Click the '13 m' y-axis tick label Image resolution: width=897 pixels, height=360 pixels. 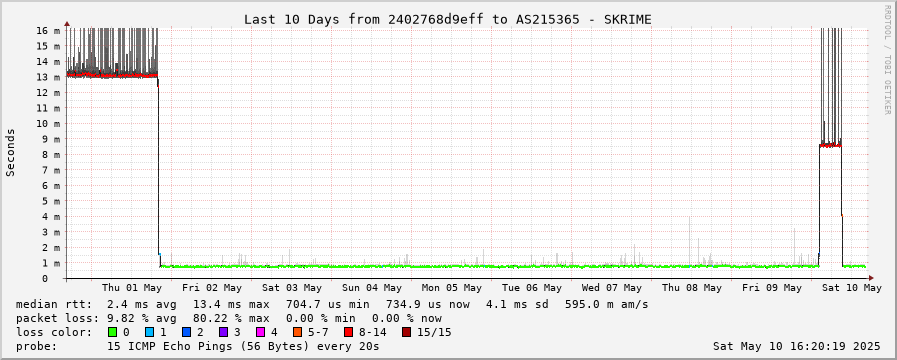point(48,77)
